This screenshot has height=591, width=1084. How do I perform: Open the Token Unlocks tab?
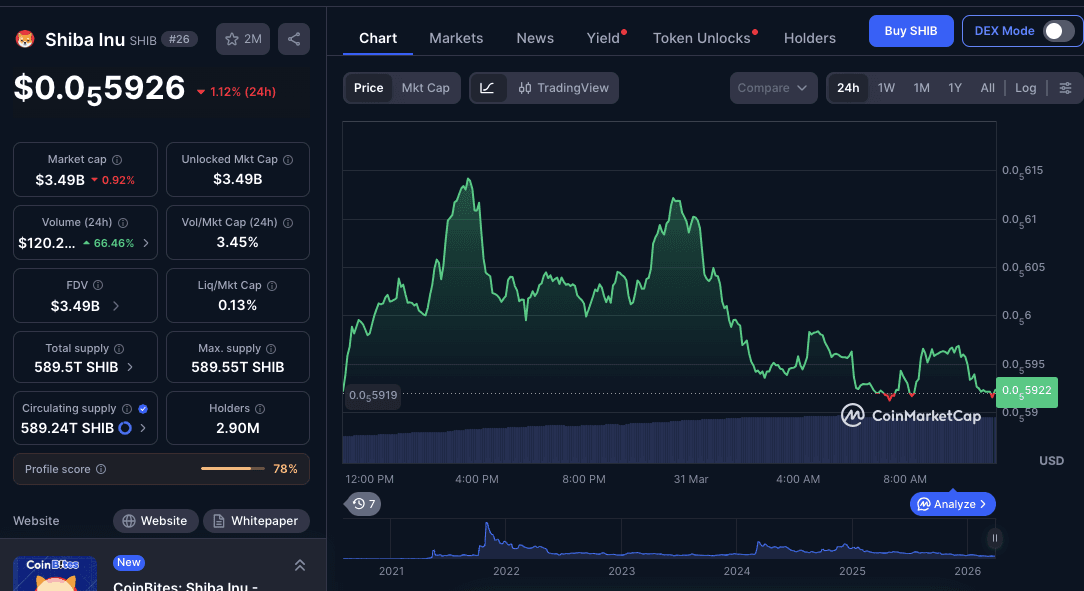point(700,38)
